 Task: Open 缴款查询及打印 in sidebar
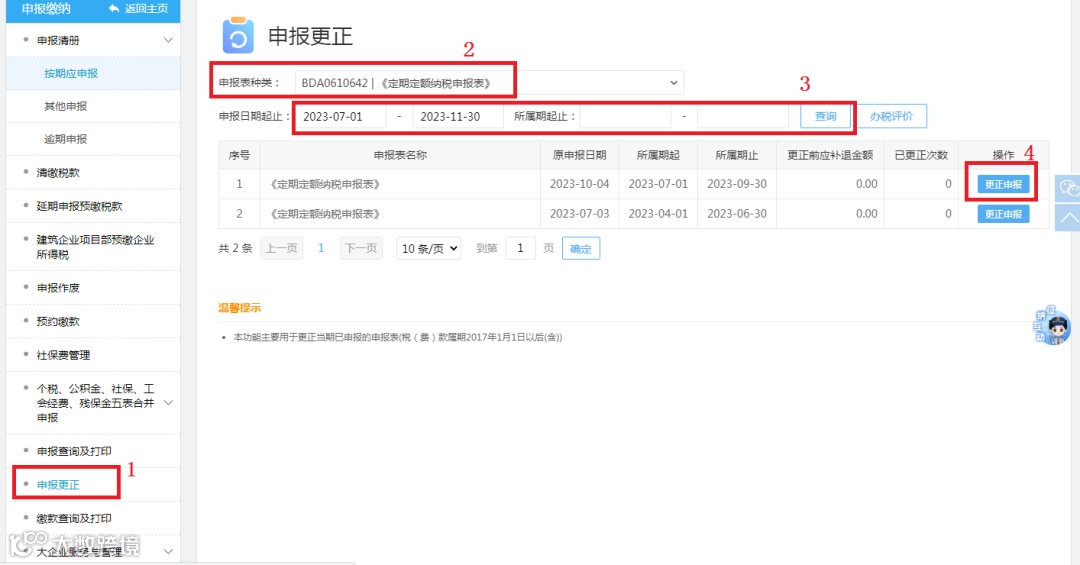point(74,518)
